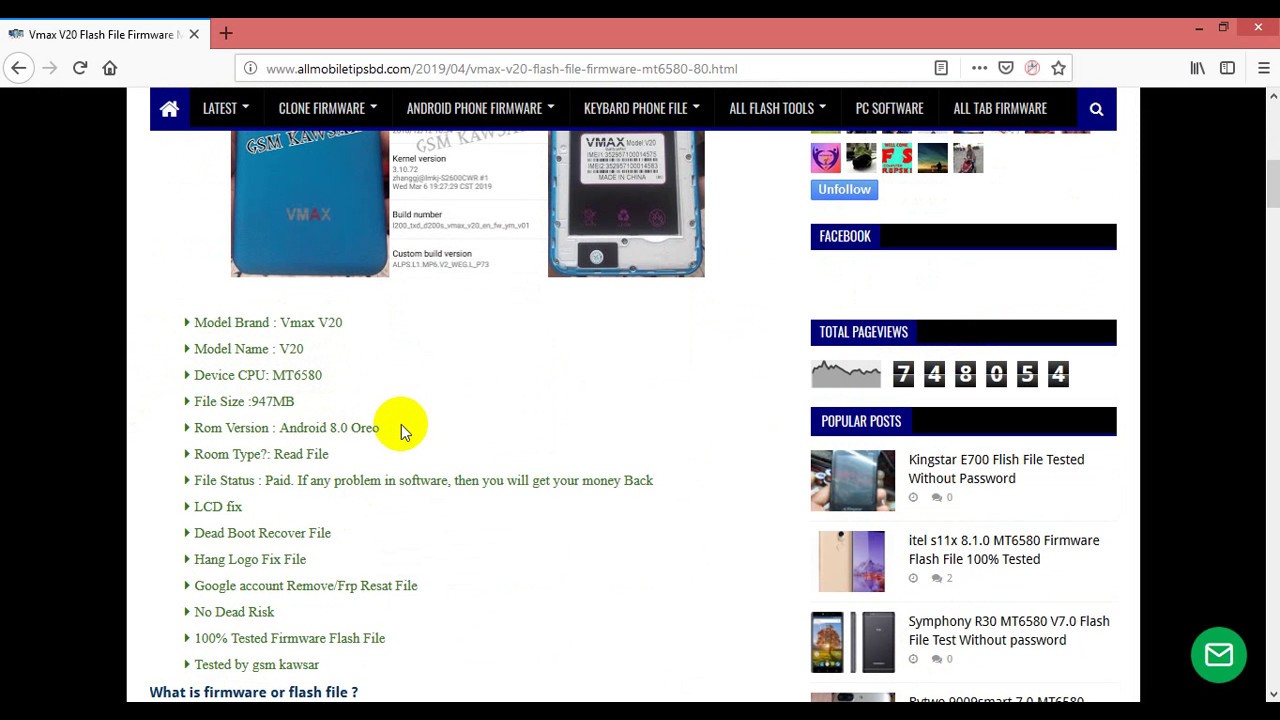Click text 'Google account Remove/Frp Resat File'
The width and height of the screenshot is (1280, 720).
(x=306, y=585)
